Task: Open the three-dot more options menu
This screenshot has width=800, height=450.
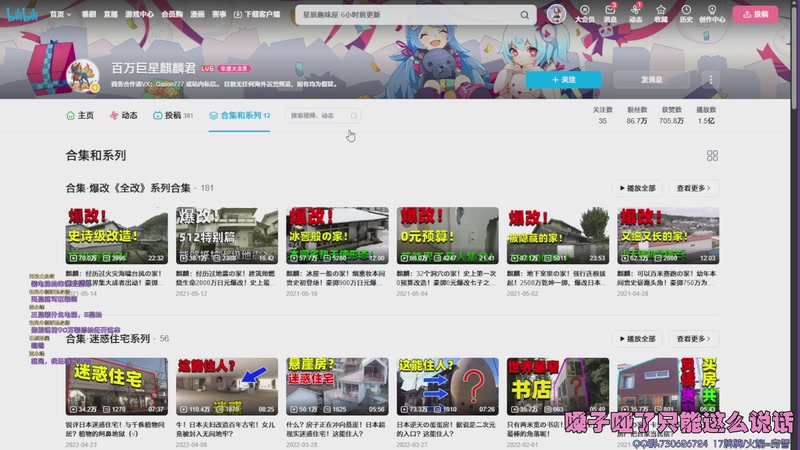Action: [x=711, y=80]
